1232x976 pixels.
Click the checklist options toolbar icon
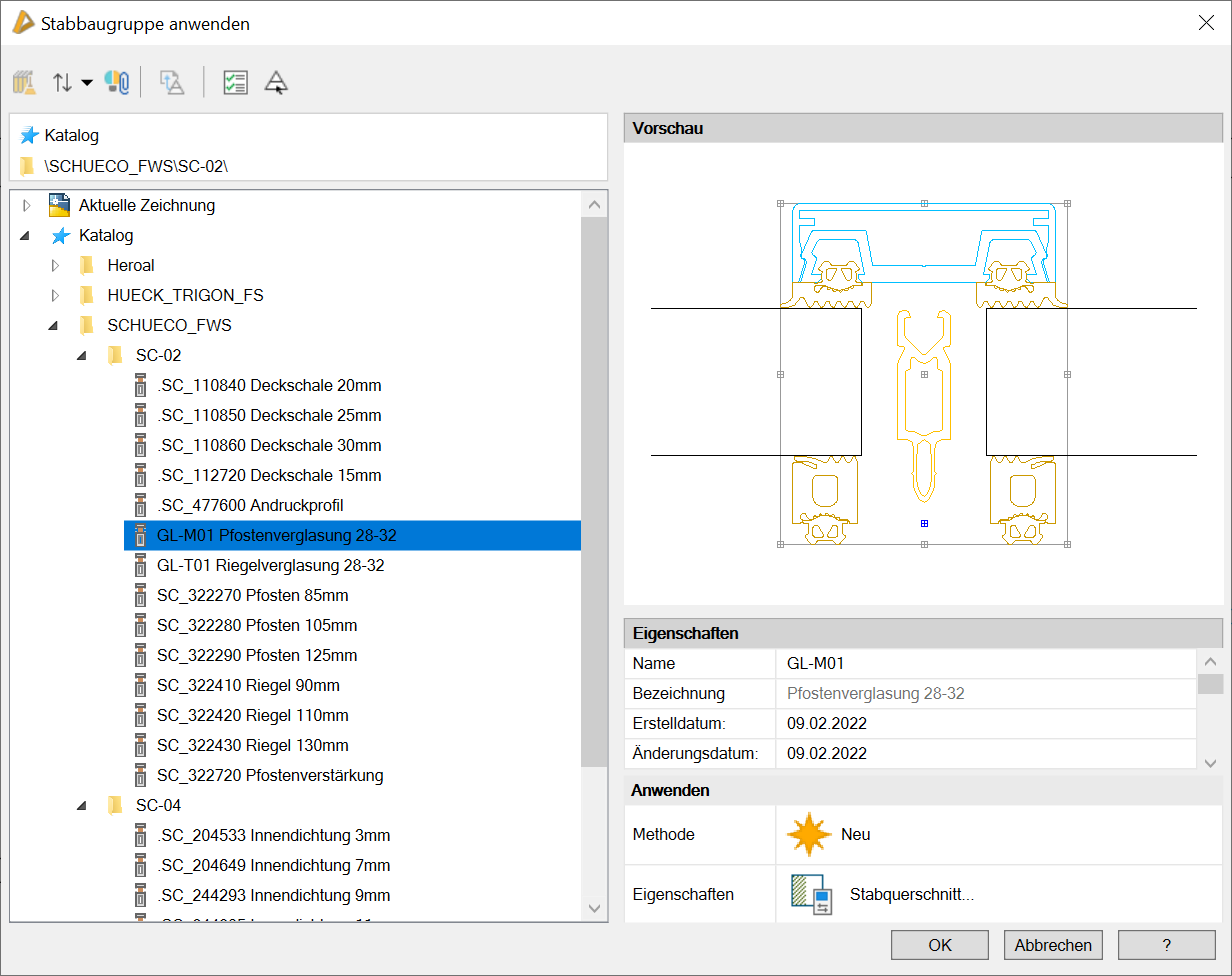click(x=235, y=83)
